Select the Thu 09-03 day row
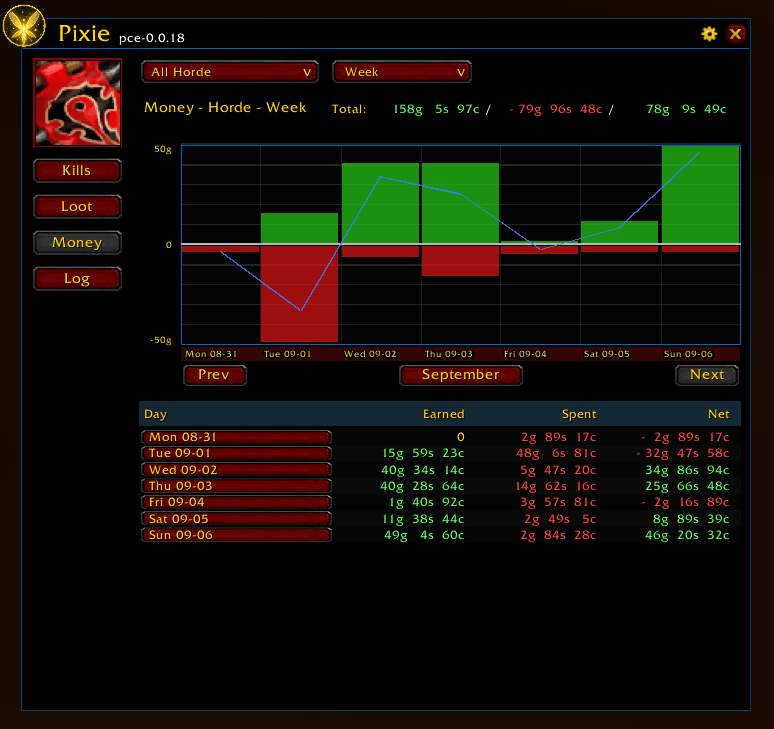This screenshot has width=774, height=729. (236, 486)
